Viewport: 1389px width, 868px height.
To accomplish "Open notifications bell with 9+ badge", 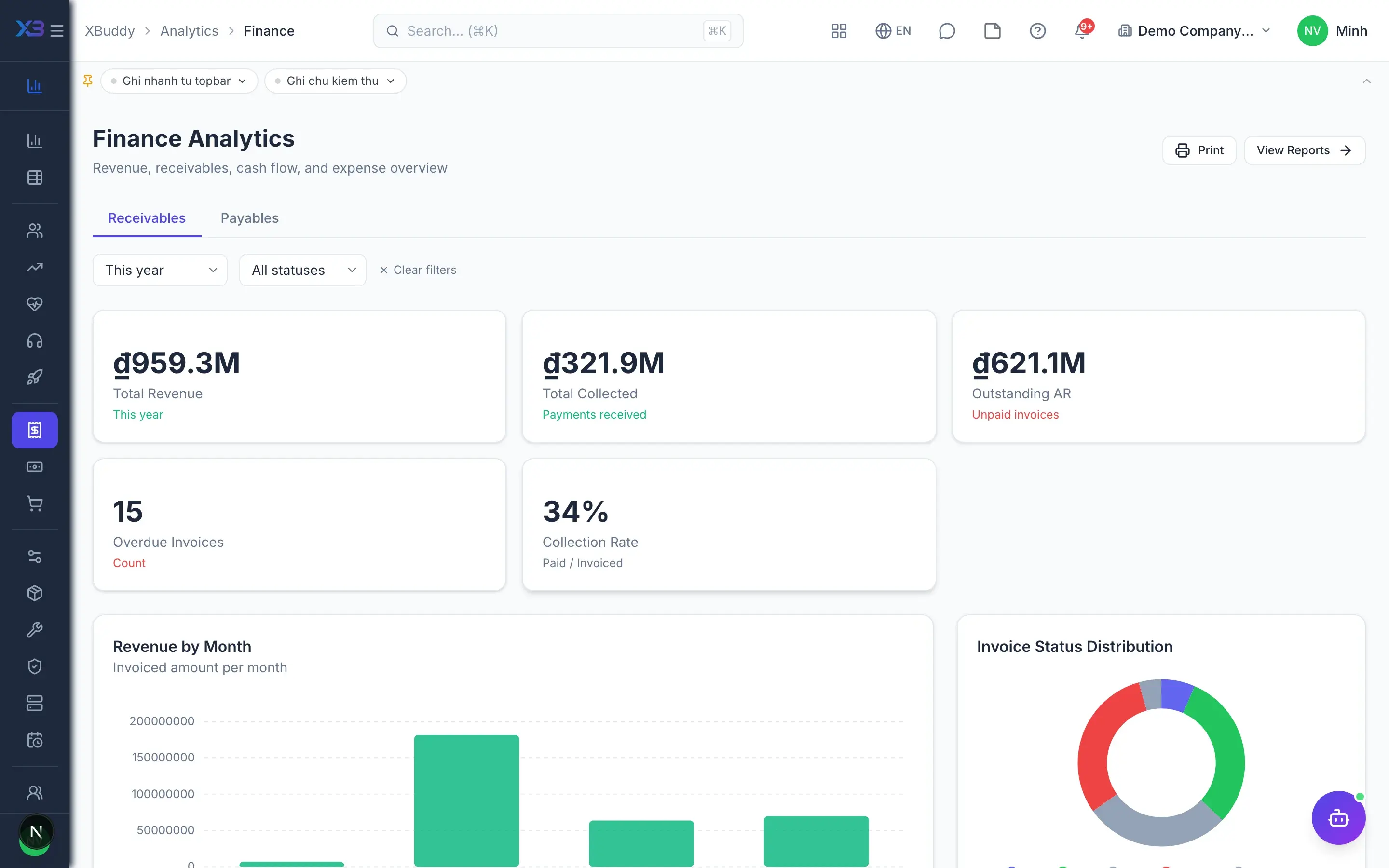I will pyautogui.click(x=1082, y=30).
